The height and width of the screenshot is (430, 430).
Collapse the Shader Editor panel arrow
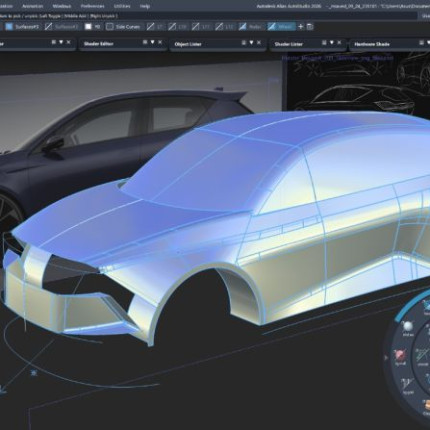pyautogui.click(x=152, y=42)
